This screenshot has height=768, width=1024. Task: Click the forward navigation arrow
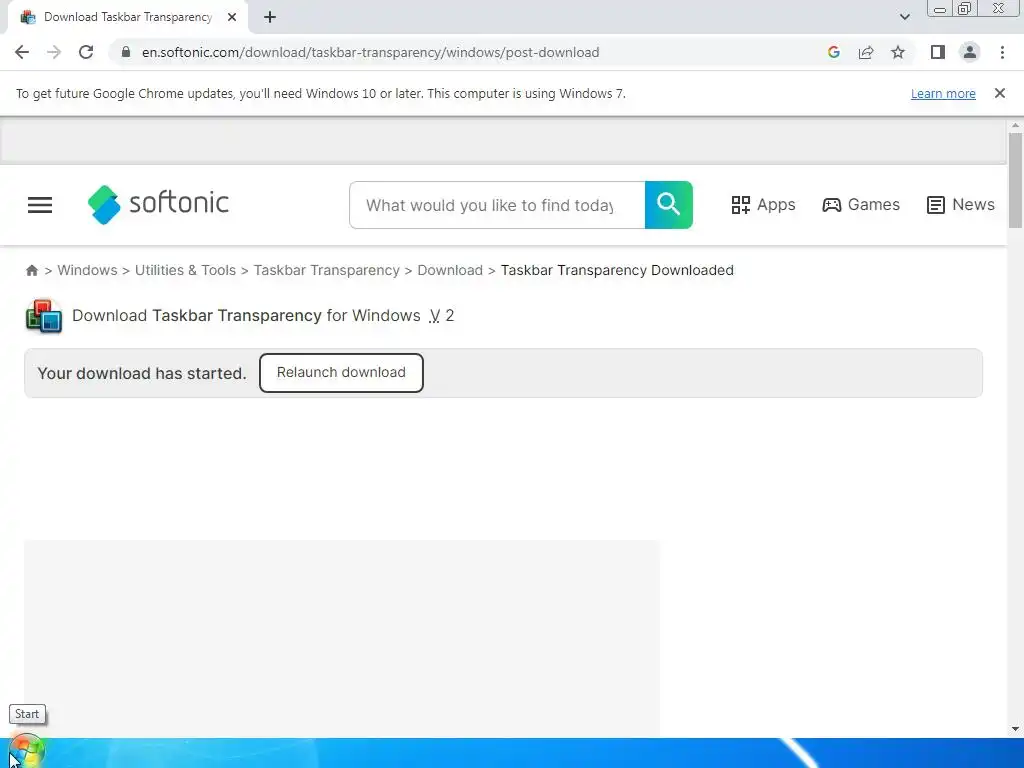tap(54, 52)
